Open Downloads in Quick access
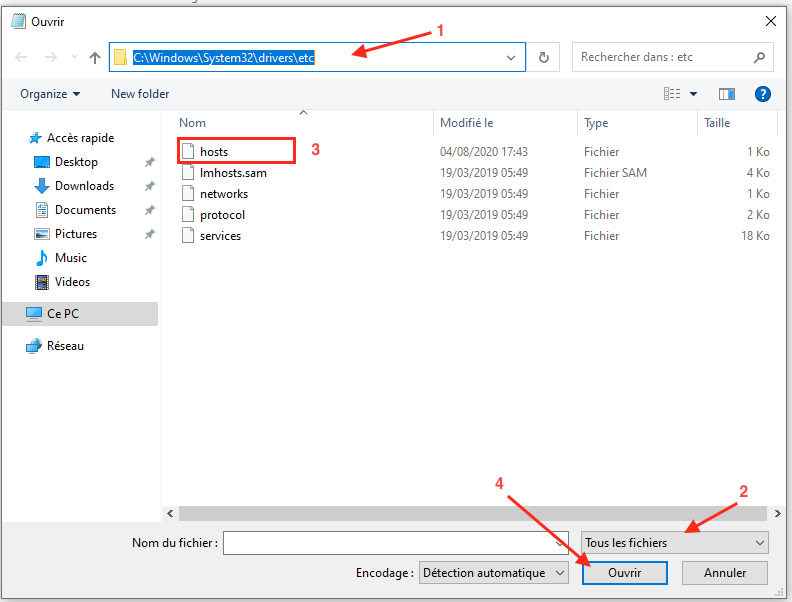This screenshot has width=792, height=602. click(84, 186)
